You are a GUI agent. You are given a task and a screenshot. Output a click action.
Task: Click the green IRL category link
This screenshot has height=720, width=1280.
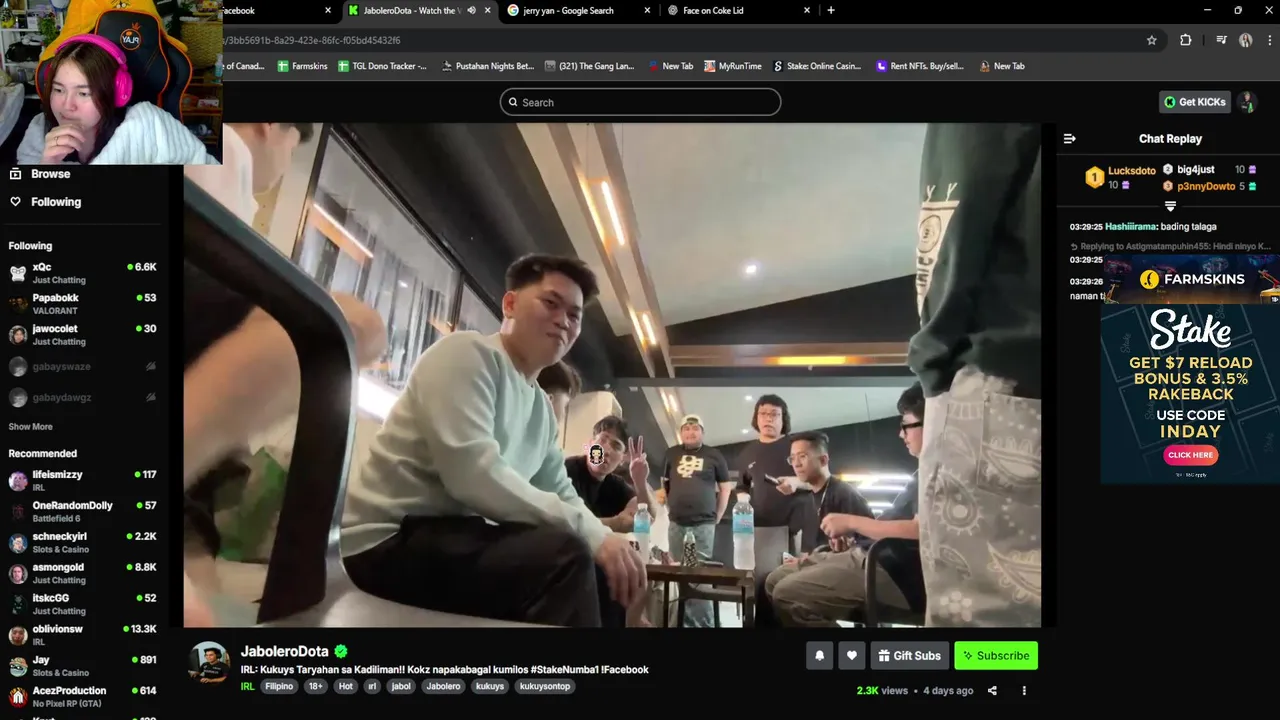247,687
